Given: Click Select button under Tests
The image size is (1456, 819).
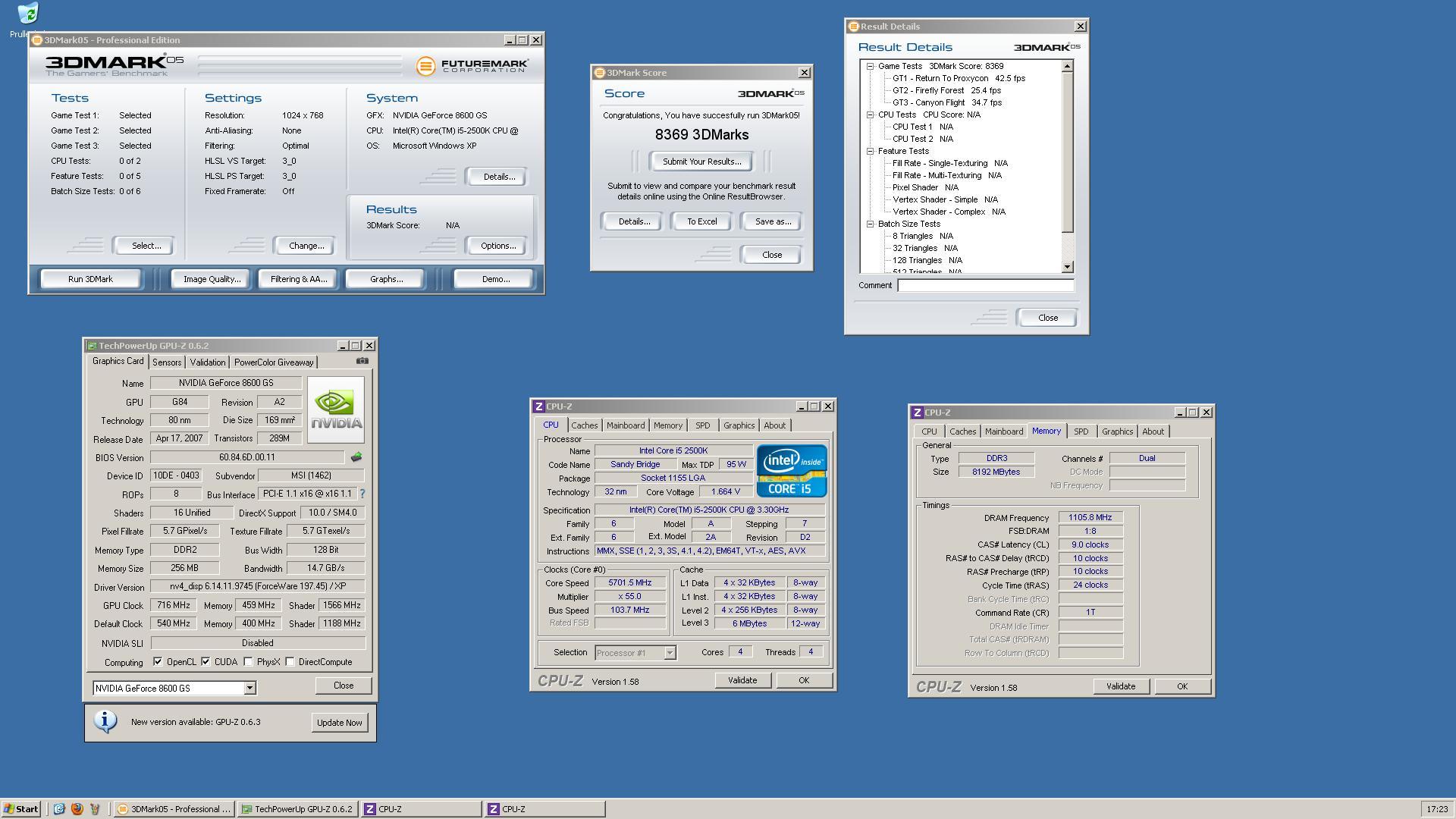Looking at the screenshot, I should [146, 246].
